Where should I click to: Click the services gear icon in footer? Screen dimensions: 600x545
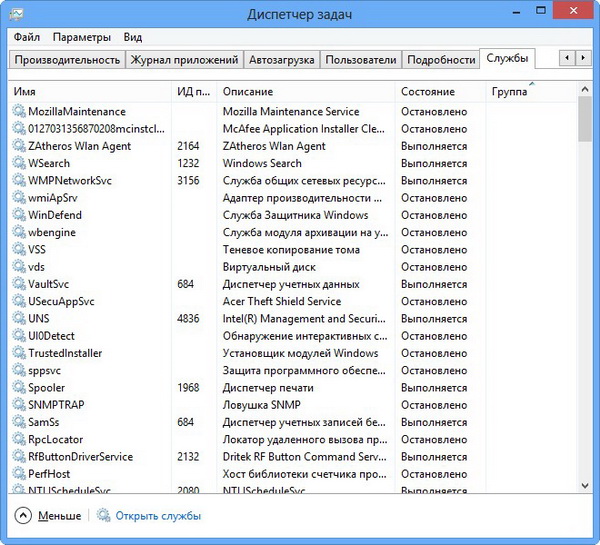(104, 516)
